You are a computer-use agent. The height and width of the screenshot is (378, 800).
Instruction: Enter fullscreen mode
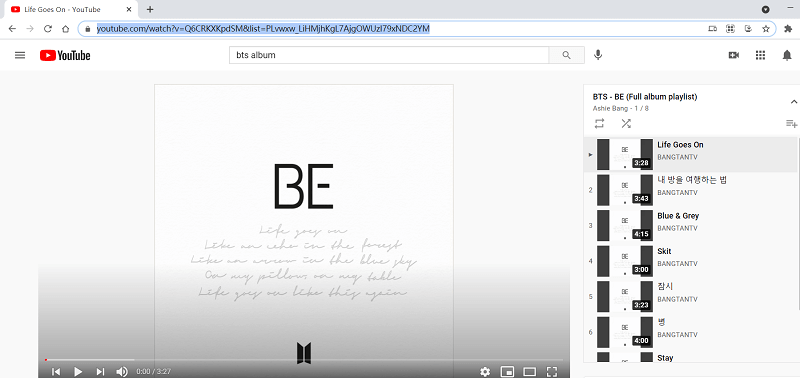pyautogui.click(x=552, y=371)
